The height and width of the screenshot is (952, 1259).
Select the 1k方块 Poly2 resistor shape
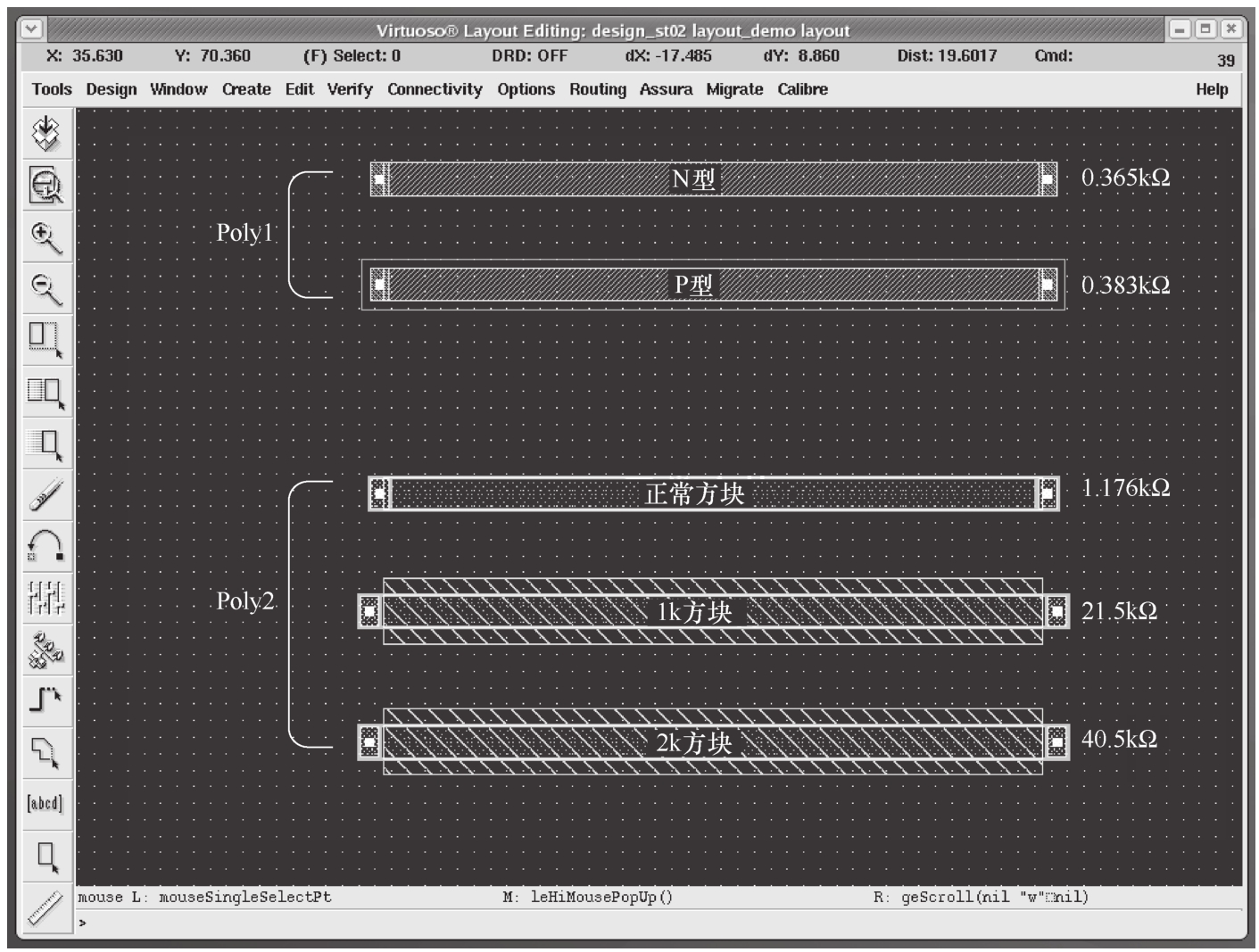pyautogui.click(x=535, y=612)
